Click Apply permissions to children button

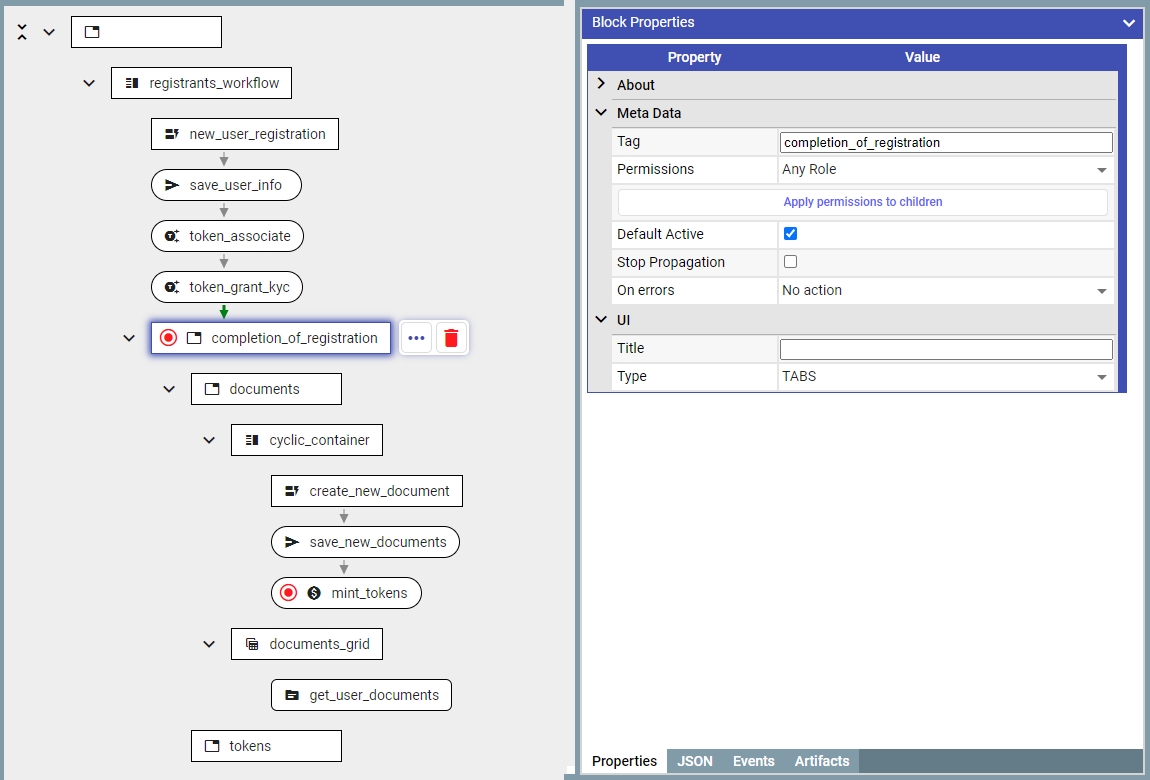pyautogui.click(x=862, y=202)
